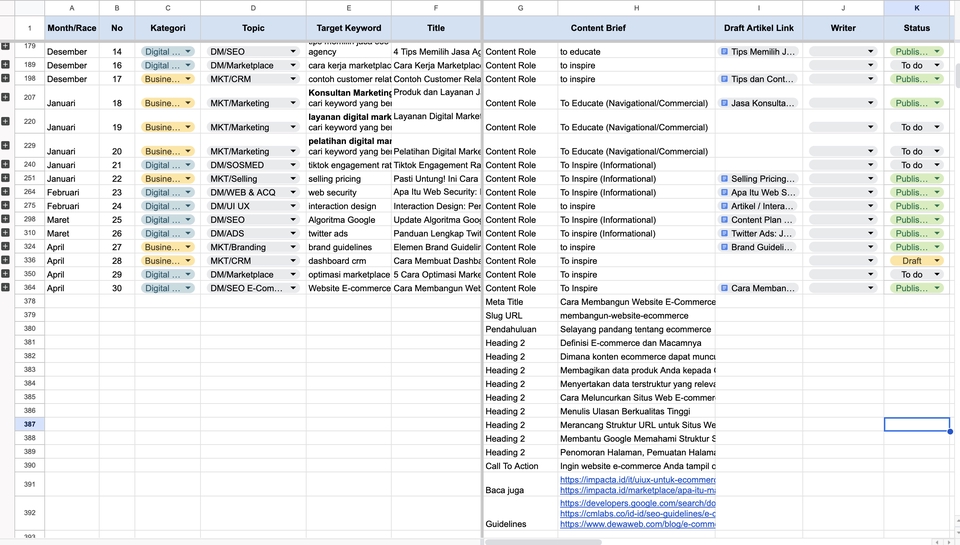Select column K header
960x545 pixels.
click(x=921, y=8)
